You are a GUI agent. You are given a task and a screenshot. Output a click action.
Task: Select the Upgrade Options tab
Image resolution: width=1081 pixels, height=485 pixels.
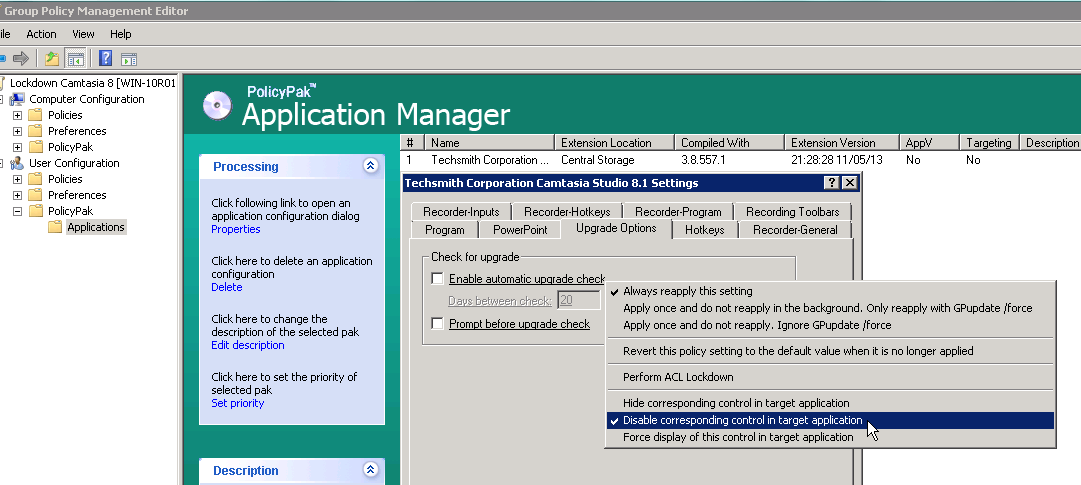(616, 228)
